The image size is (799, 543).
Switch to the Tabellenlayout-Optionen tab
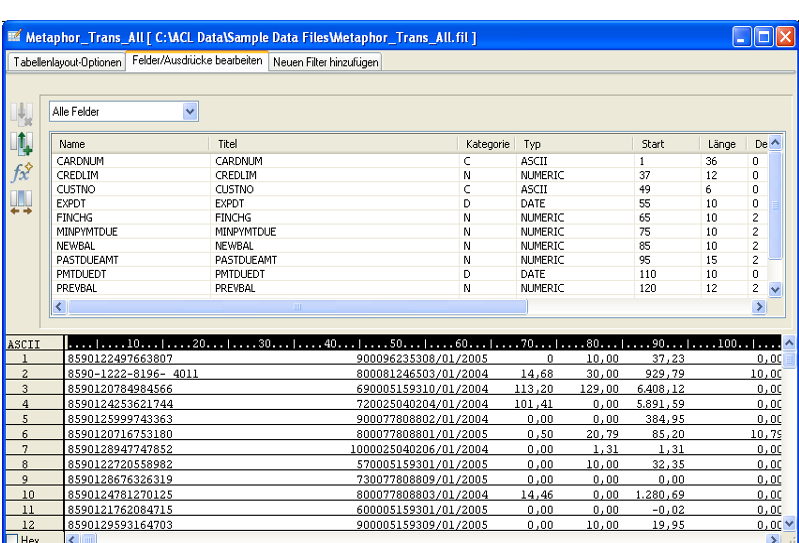pyautogui.click(x=68, y=62)
